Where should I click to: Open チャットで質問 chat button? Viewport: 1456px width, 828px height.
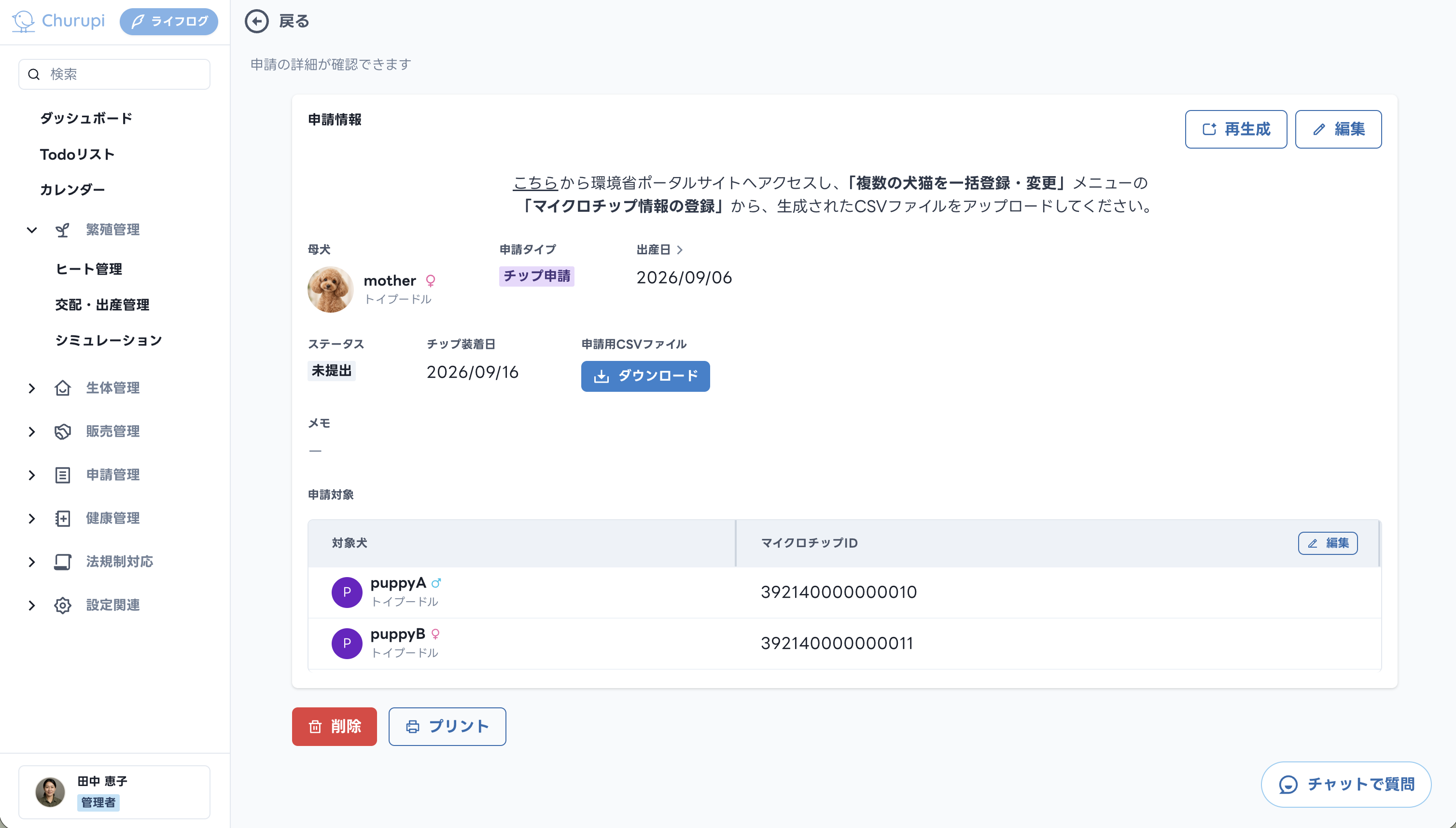pos(1346,784)
